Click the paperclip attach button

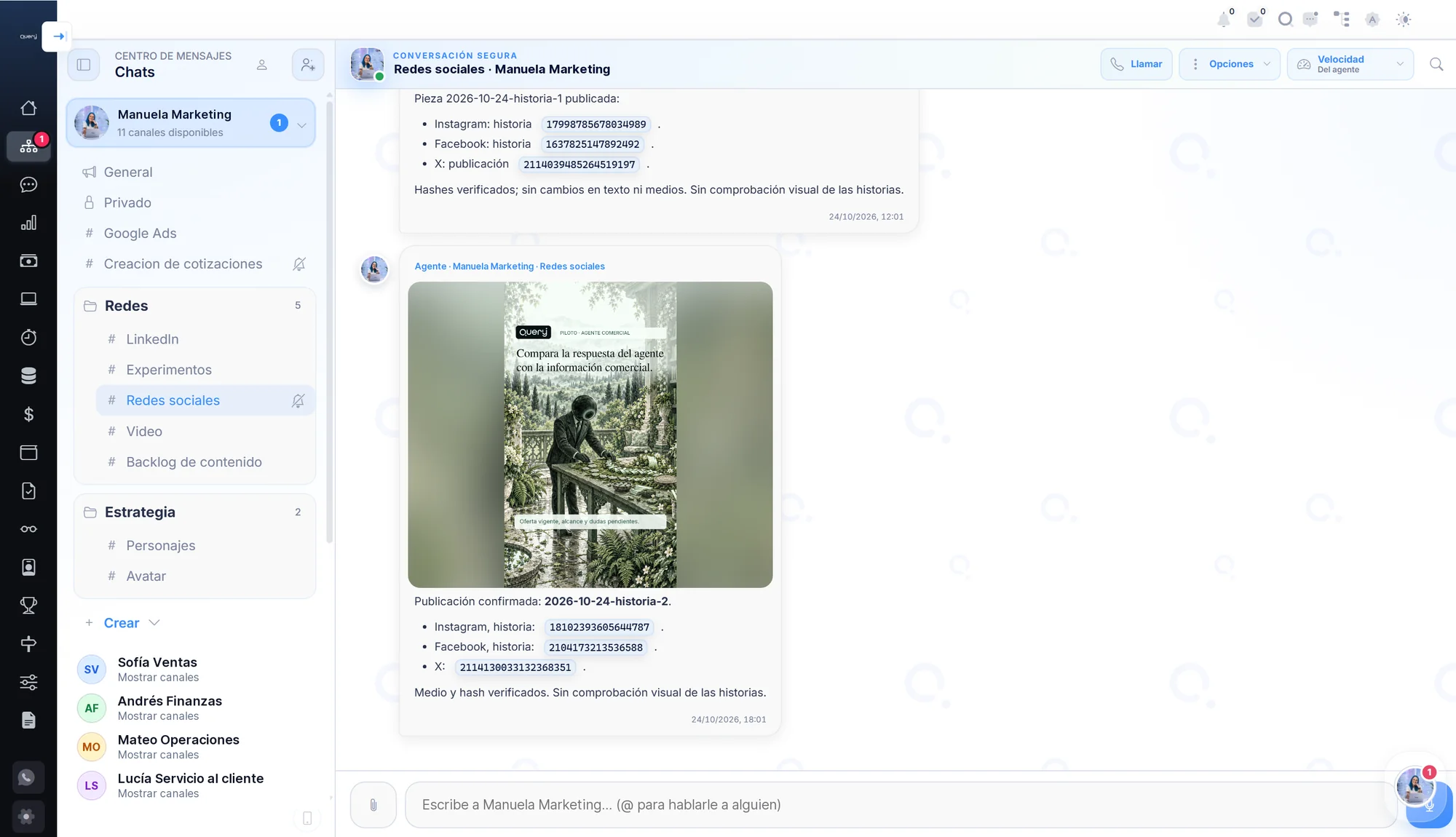pos(373,805)
